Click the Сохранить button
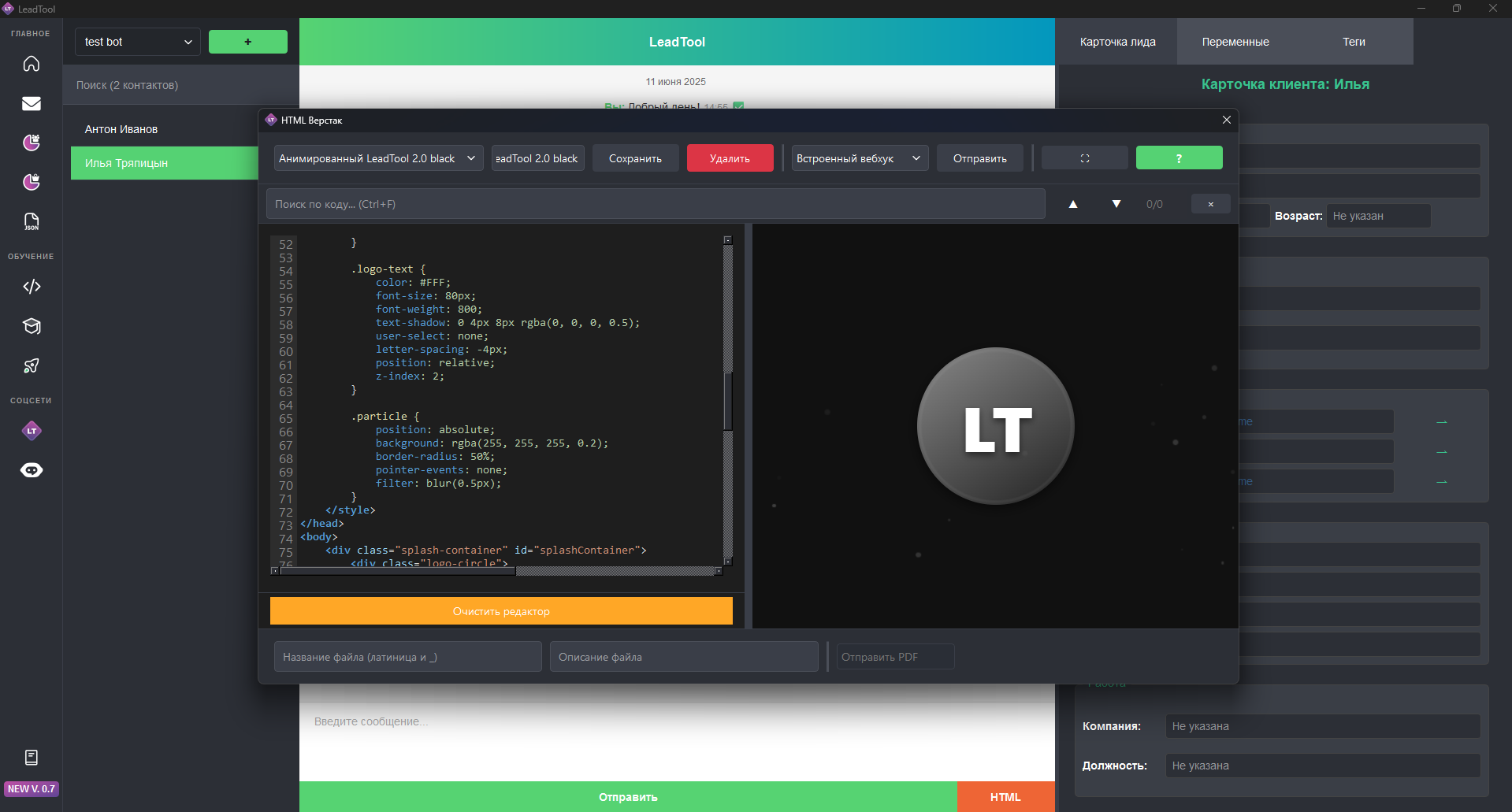 click(x=636, y=158)
